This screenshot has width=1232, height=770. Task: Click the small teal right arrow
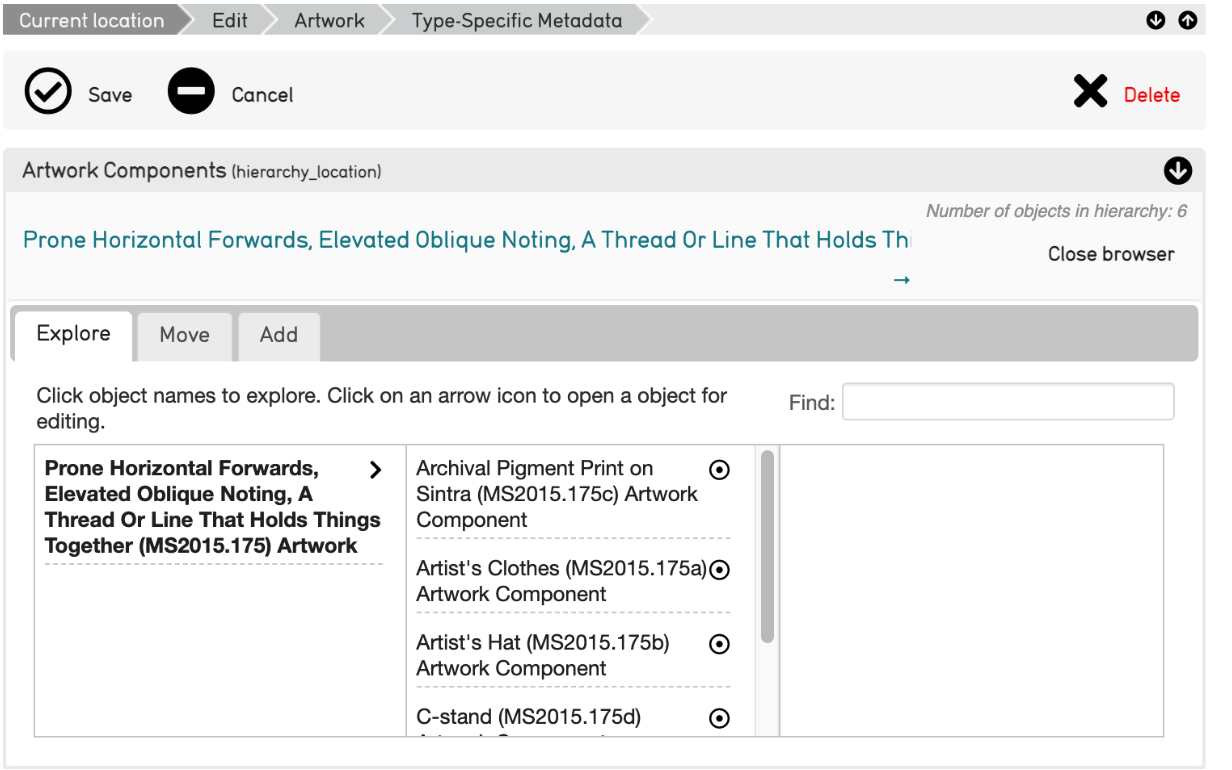pos(901,280)
